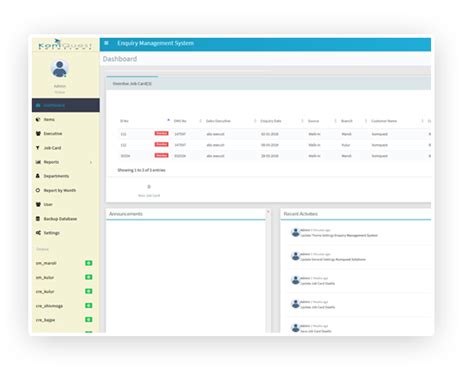Image resolution: width=474 pixels, height=367 pixels.
Task: Sort table by Customer Name column
Action: [x=397, y=121]
